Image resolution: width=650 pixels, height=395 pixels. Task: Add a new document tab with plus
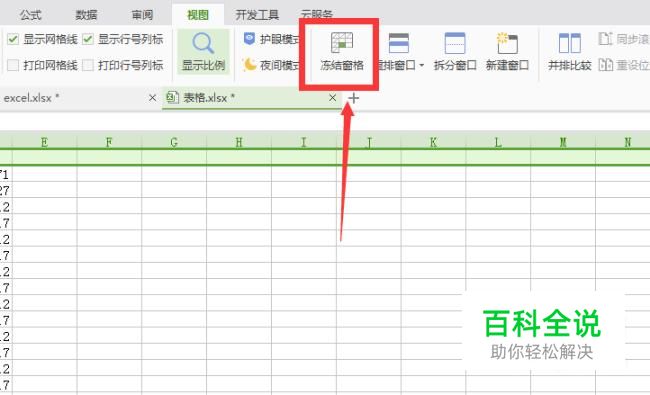click(x=354, y=98)
